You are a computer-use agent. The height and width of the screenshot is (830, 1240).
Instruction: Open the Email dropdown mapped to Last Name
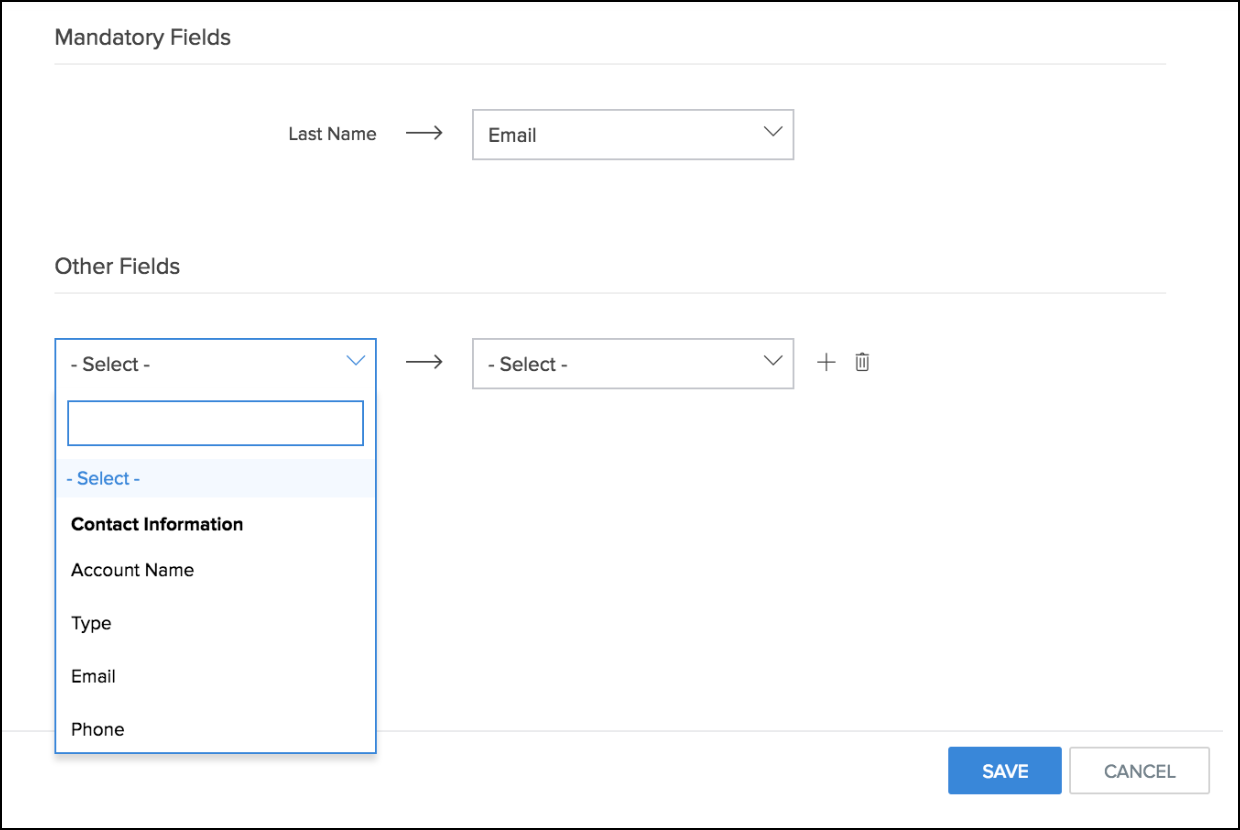(632, 135)
